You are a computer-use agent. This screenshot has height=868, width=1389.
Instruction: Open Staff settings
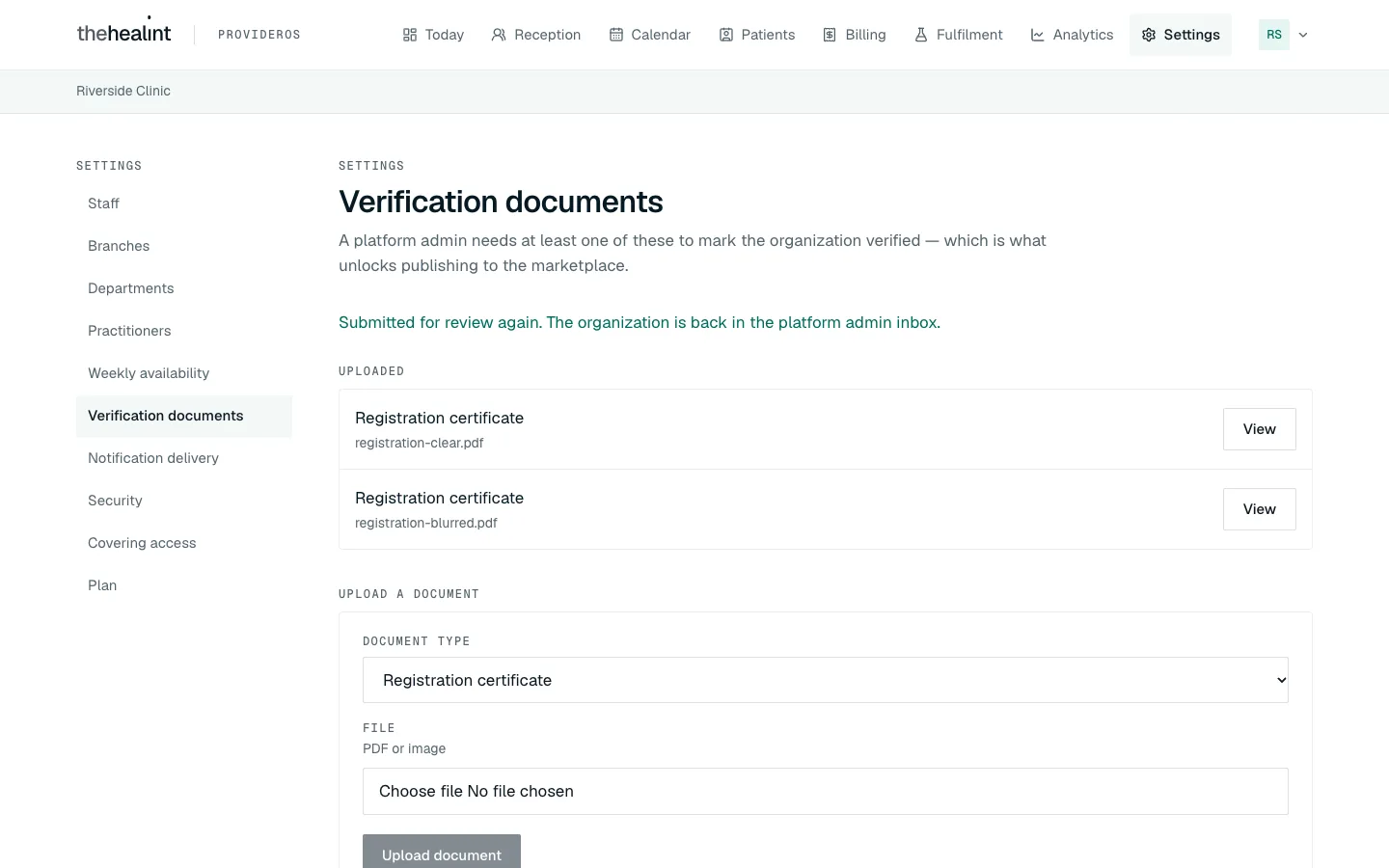click(184, 203)
